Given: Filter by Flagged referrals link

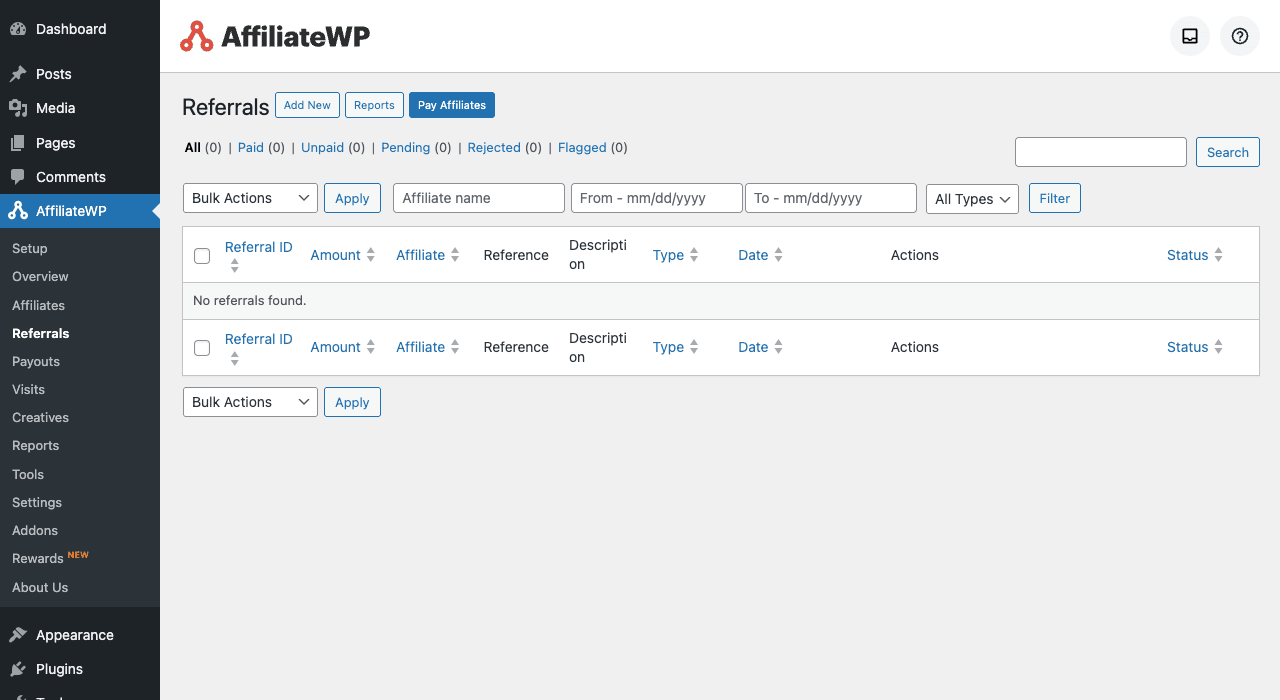Looking at the screenshot, I should click(x=582, y=147).
